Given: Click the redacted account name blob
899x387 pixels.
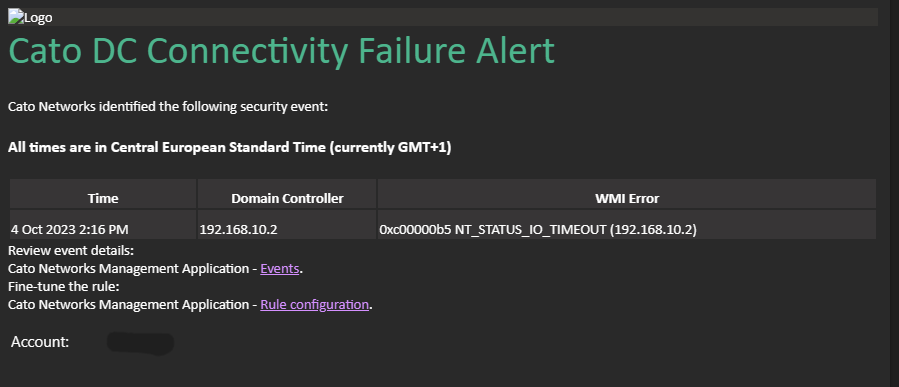Looking at the screenshot, I should click(140, 343).
